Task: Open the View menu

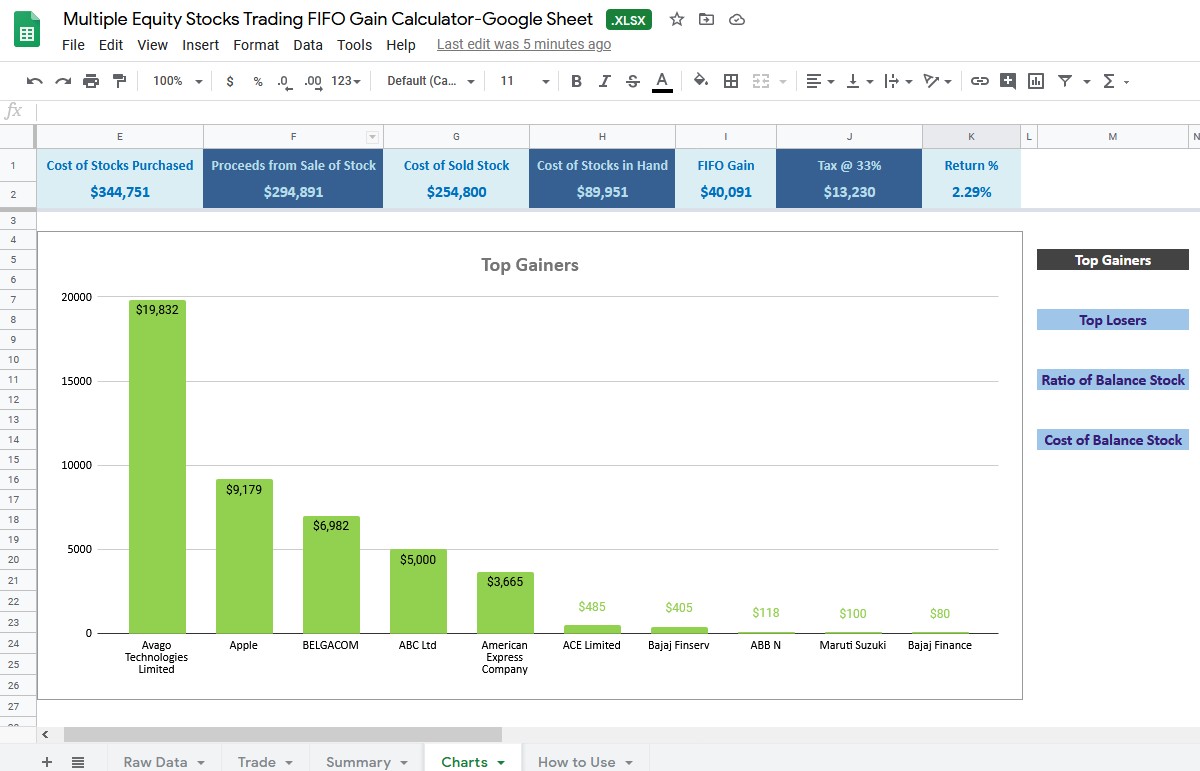Action: click(152, 45)
